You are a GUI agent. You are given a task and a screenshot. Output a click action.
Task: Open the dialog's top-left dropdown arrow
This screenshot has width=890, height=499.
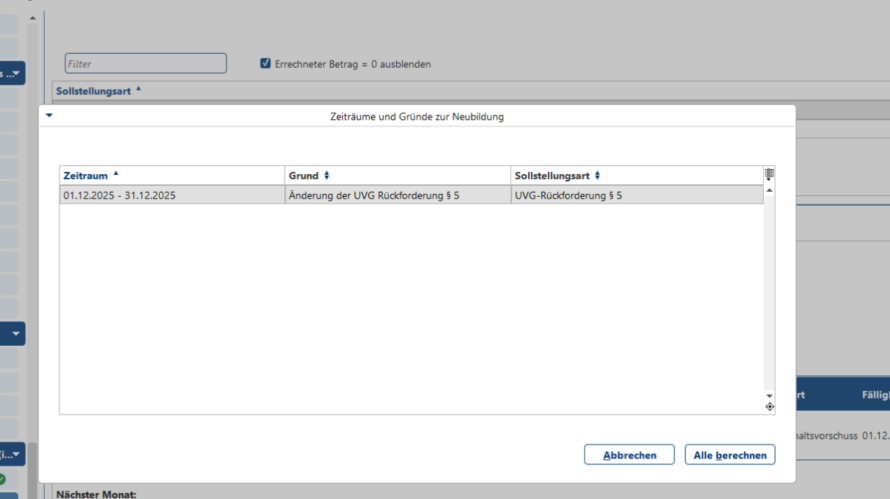(49, 115)
